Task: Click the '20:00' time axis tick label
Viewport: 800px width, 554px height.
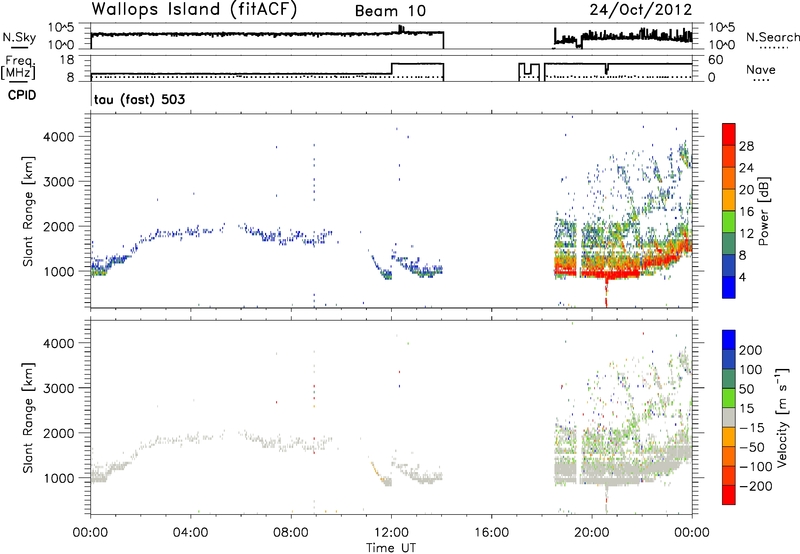Action: [x=591, y=533]
